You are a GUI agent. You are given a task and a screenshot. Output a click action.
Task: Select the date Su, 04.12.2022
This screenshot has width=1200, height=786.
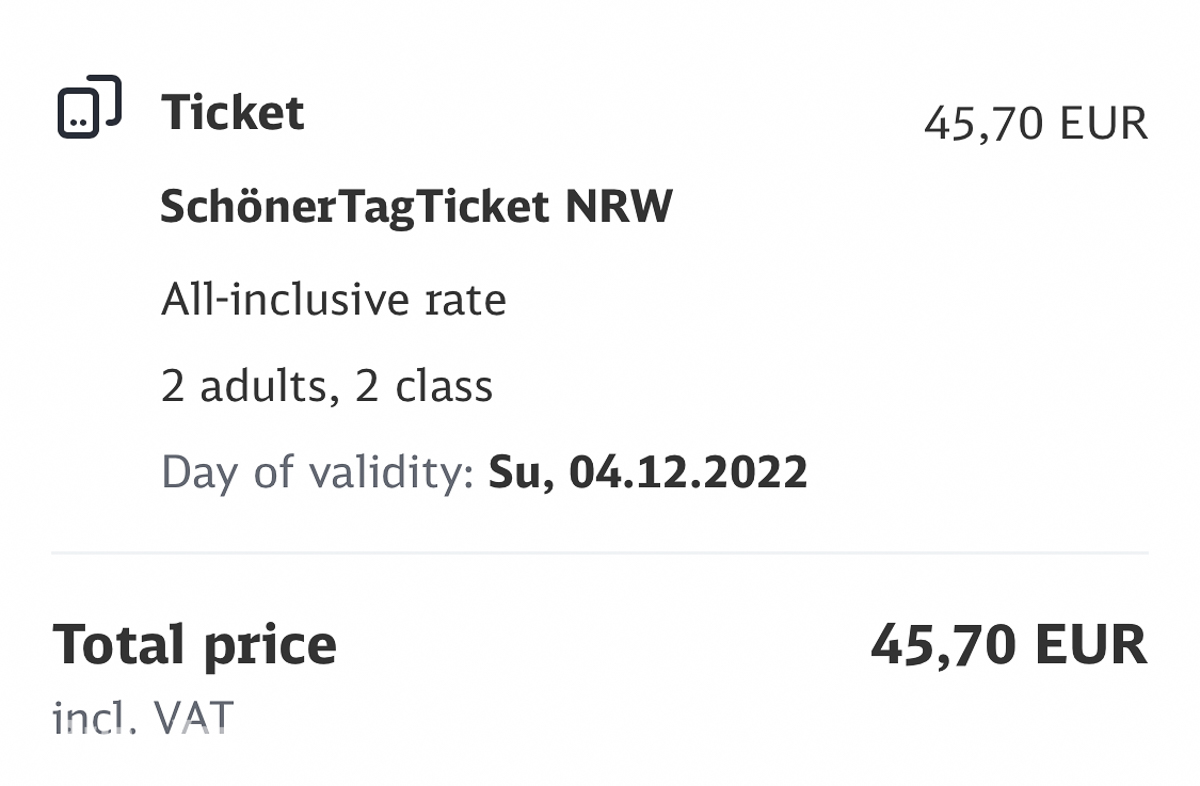[x=647, y=472]
